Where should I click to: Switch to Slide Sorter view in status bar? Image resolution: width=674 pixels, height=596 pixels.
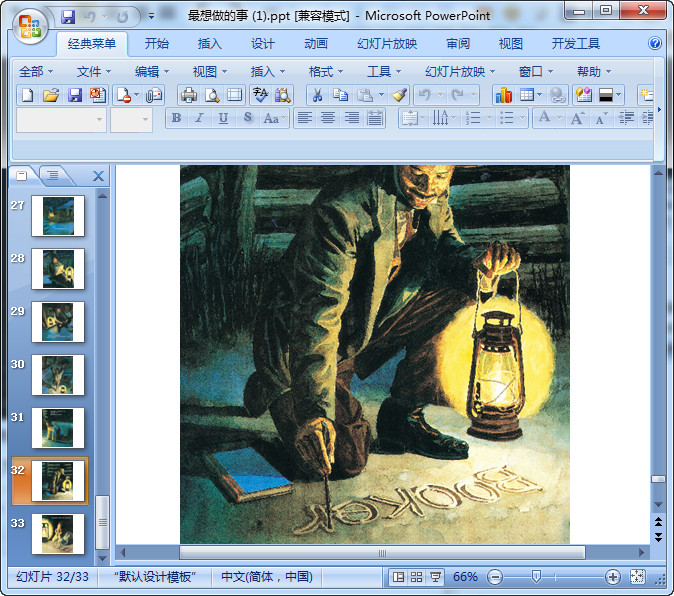(417, 577)
